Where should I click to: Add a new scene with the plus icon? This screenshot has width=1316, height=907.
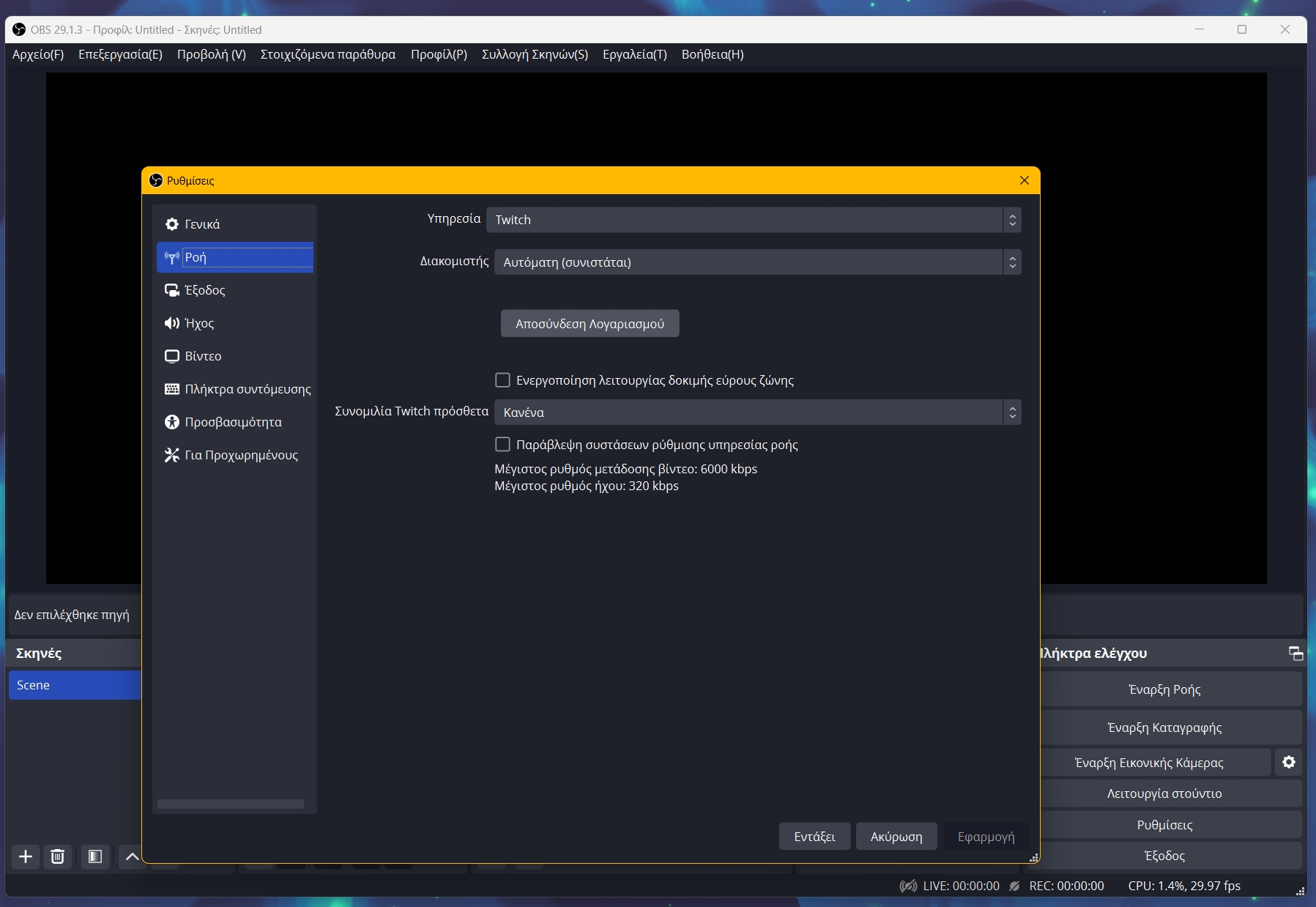click(x=26, y=856)
